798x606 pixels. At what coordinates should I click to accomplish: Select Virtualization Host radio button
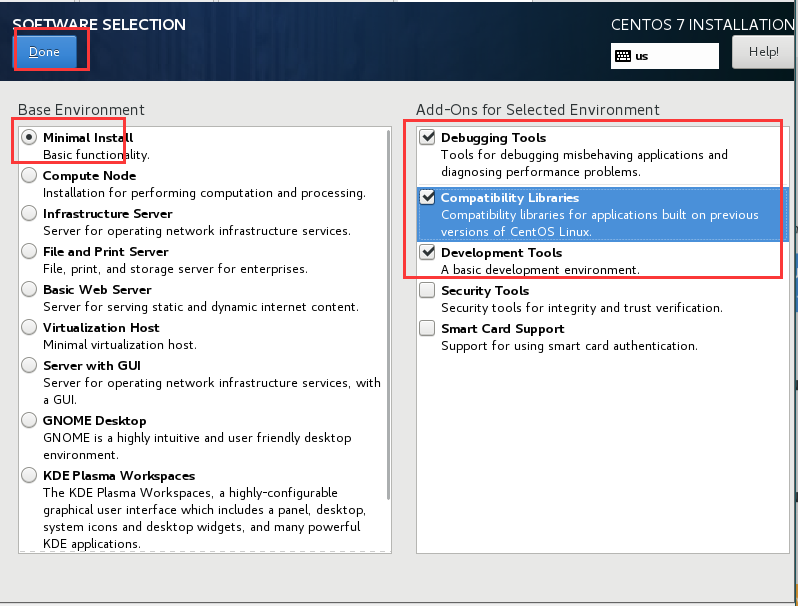click(x=29, y=328)
